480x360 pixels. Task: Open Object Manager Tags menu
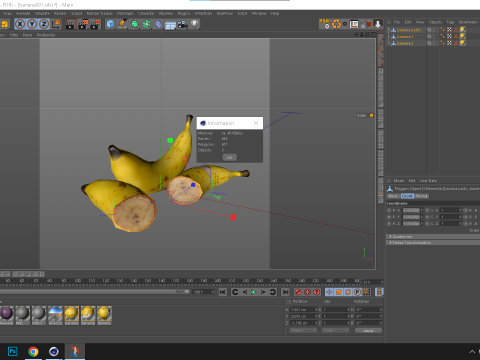point(451,22)
